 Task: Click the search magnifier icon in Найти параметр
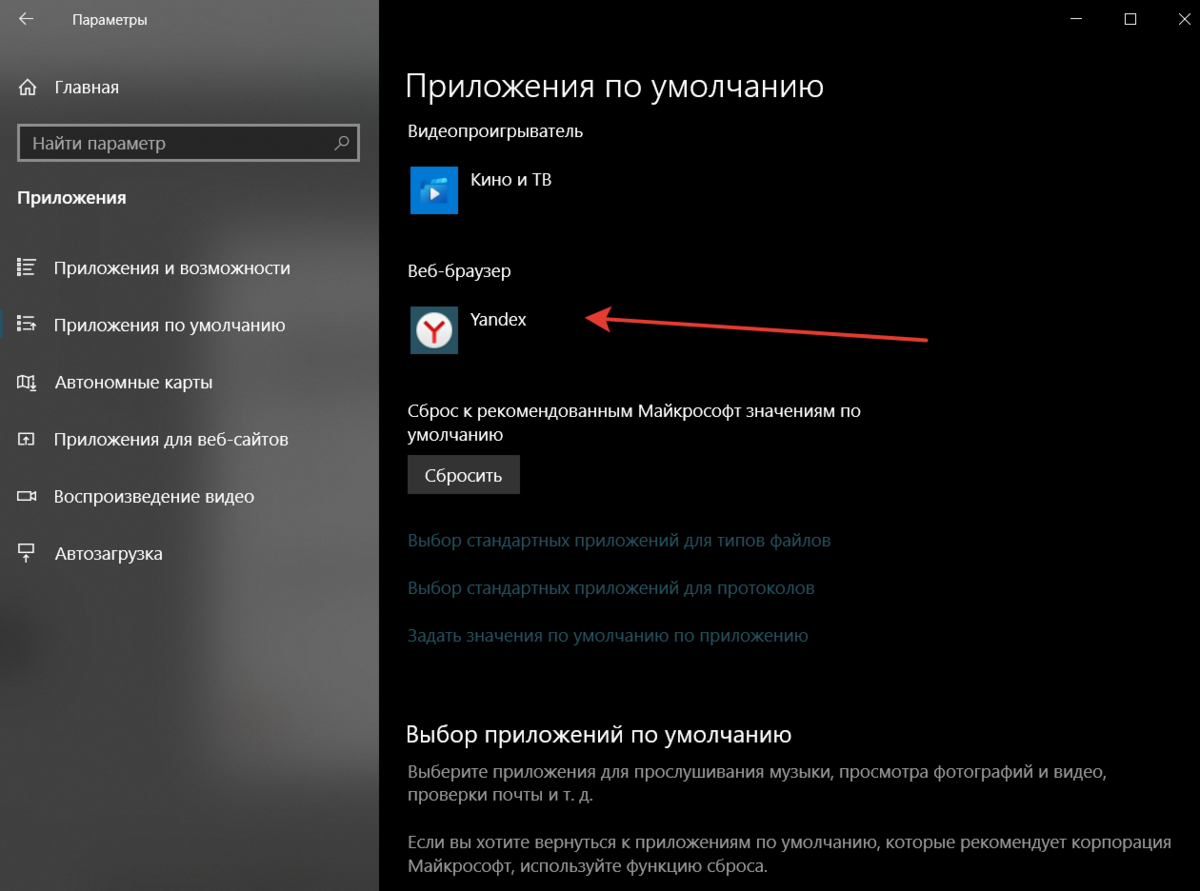pyautogui.click(x=342, y=143)
